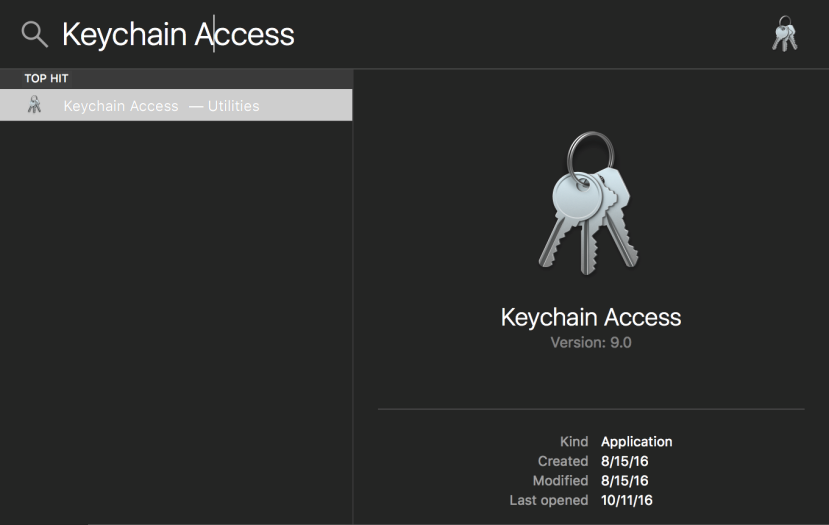This screenshot has height=525, width=829.
Task: Click the Version: 9.0 text
Action: [591, 343]
